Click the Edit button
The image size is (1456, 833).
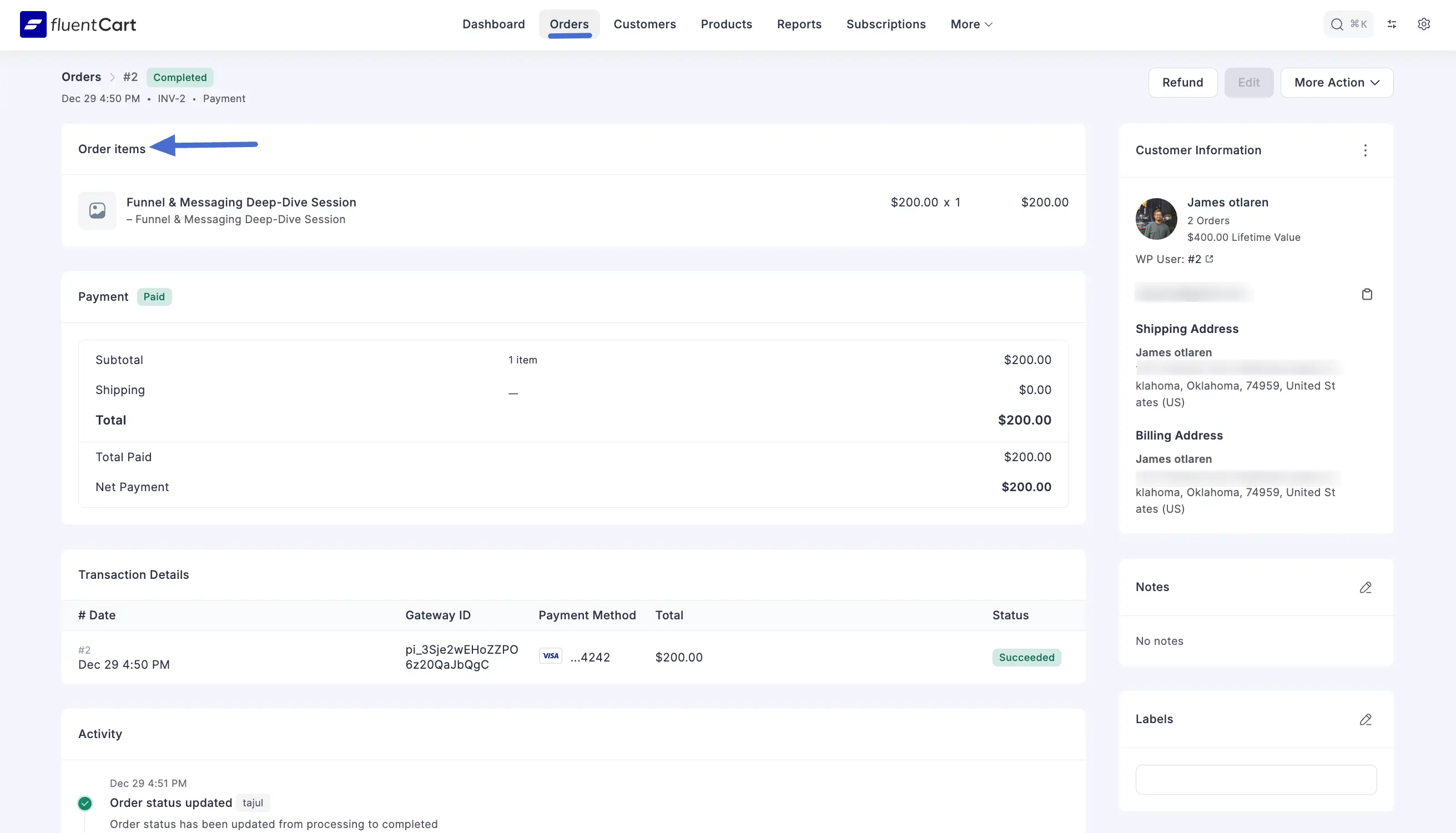(1248, 82)
